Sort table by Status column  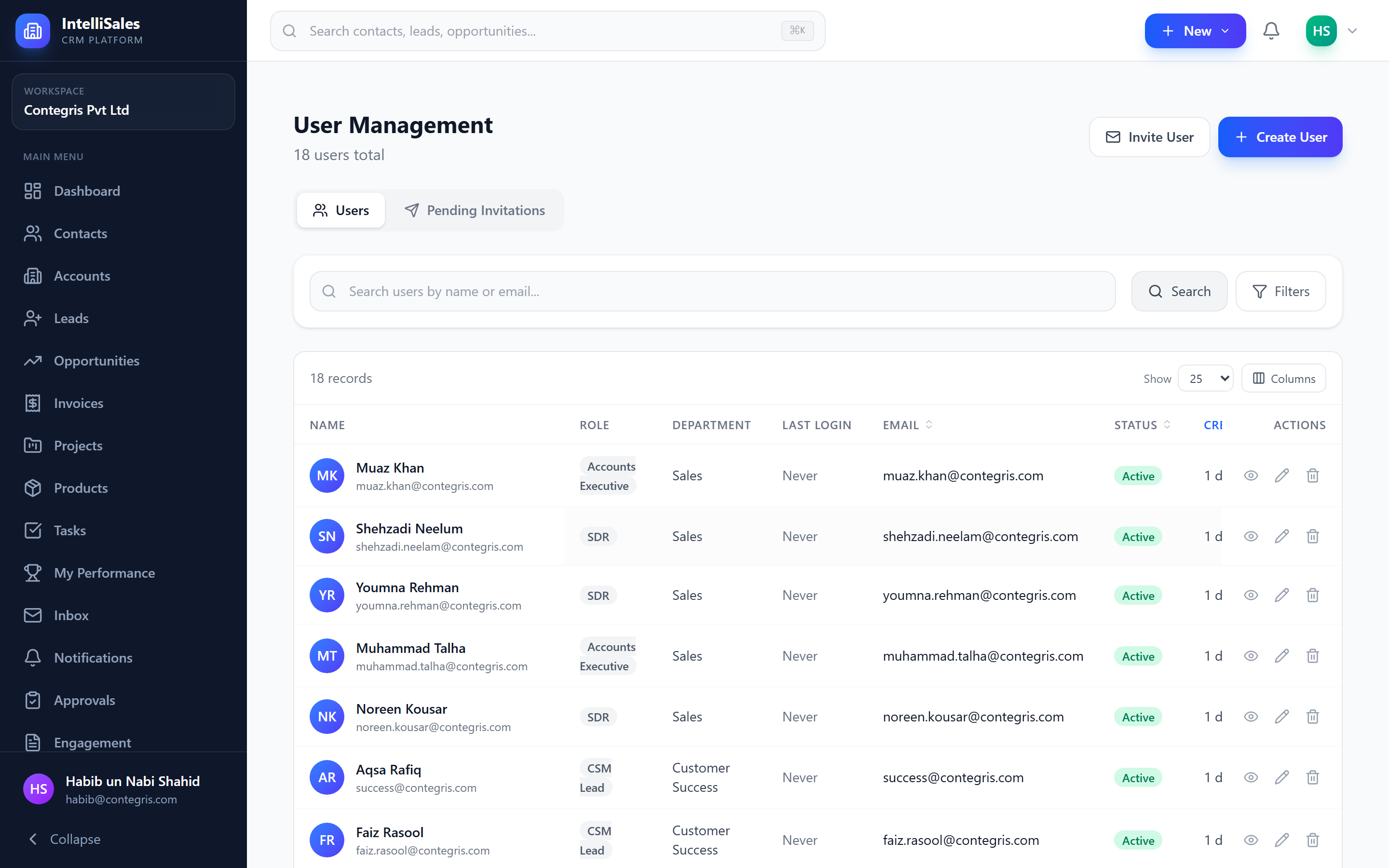tap(1142, 425)
